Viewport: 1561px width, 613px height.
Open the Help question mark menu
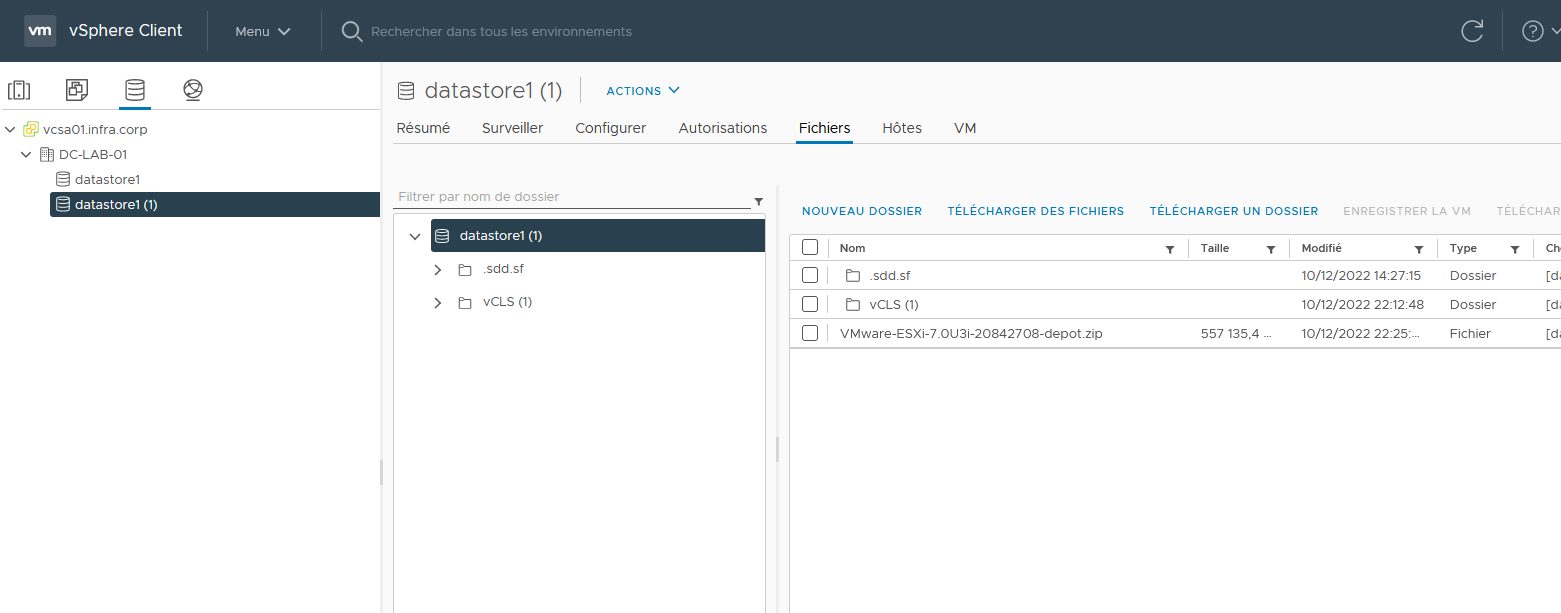(1533, 31)
